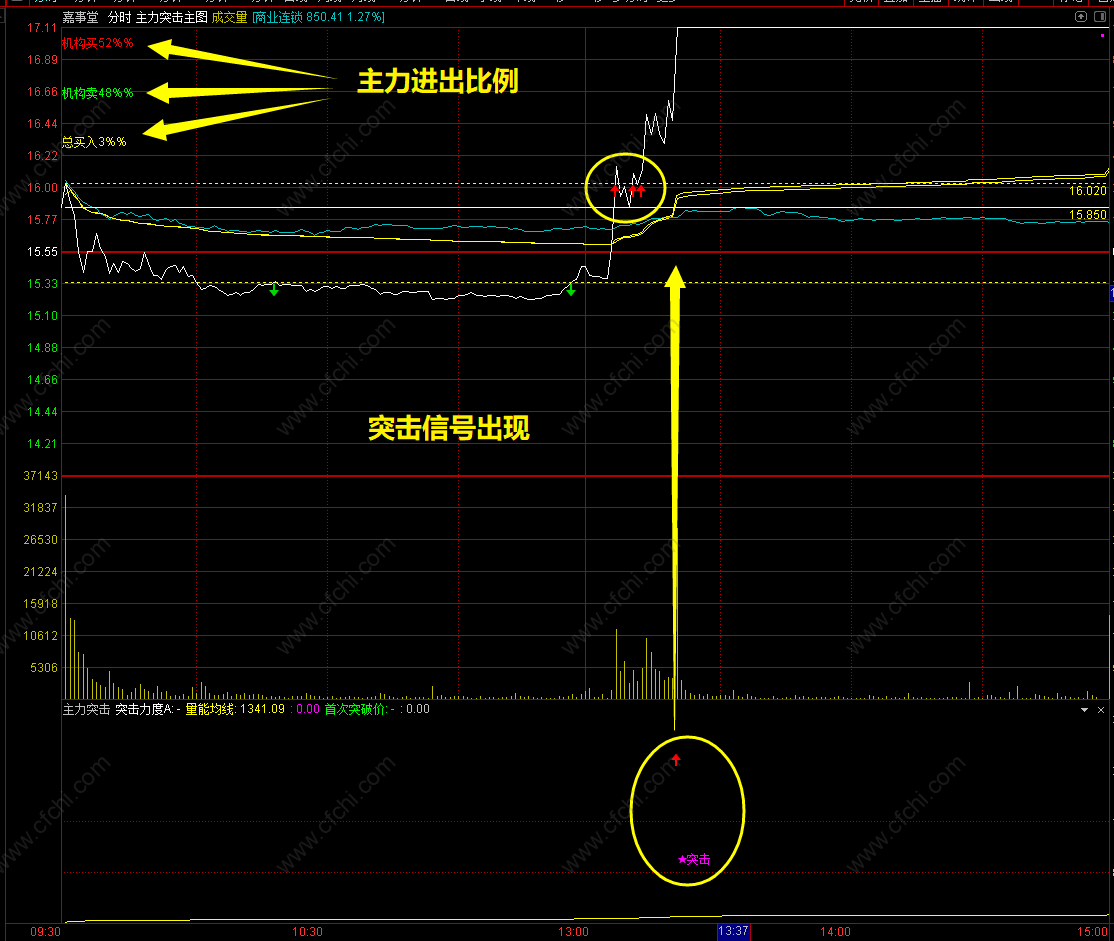Click the 17.11 top price label
The image size is (1114, 941).
click(42, 28)
